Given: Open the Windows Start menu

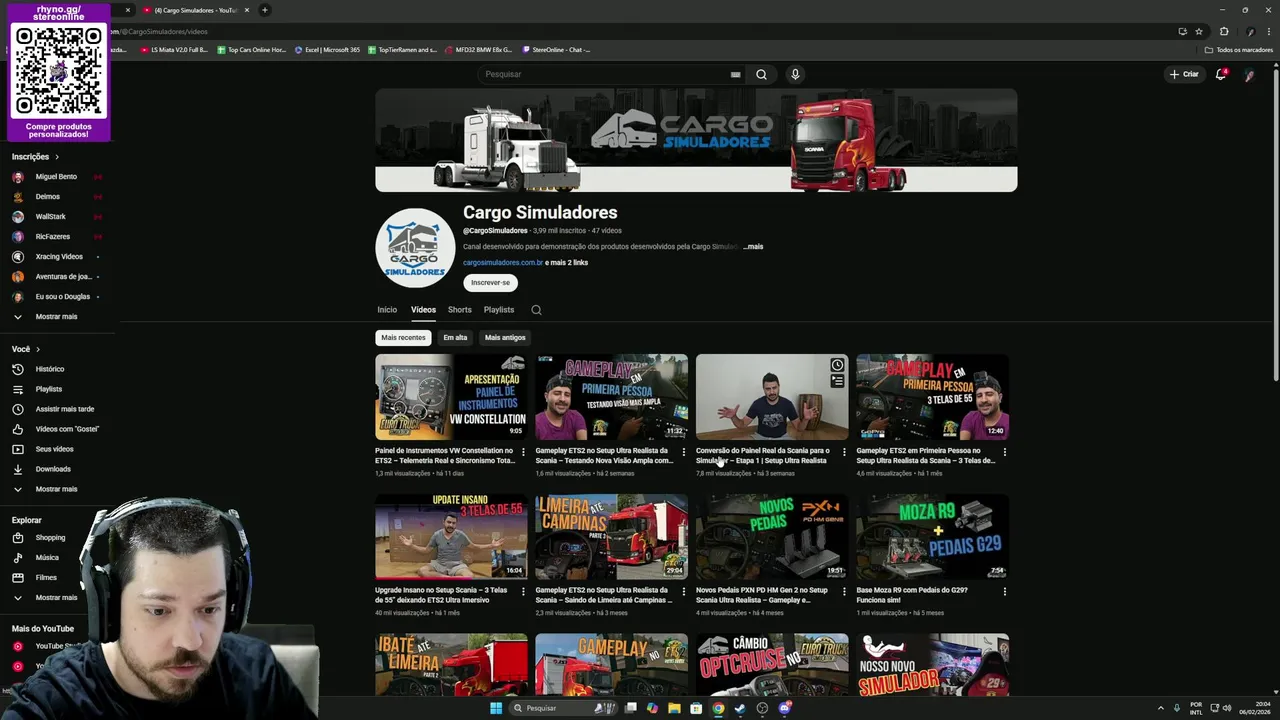Looking at the screenshot, I should [x=495, y=708].
